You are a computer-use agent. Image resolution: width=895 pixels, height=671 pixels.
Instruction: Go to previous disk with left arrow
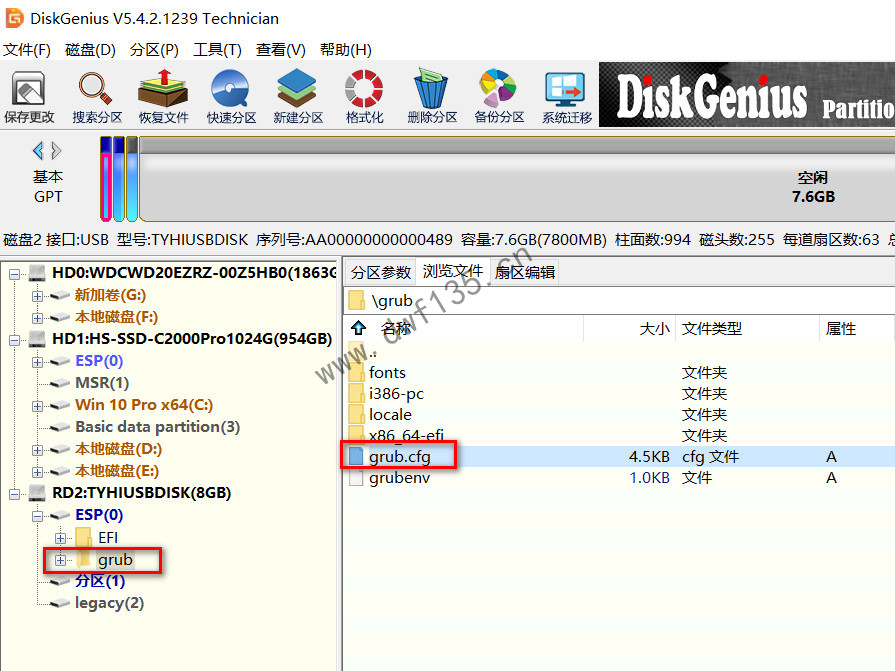point(38,151)
